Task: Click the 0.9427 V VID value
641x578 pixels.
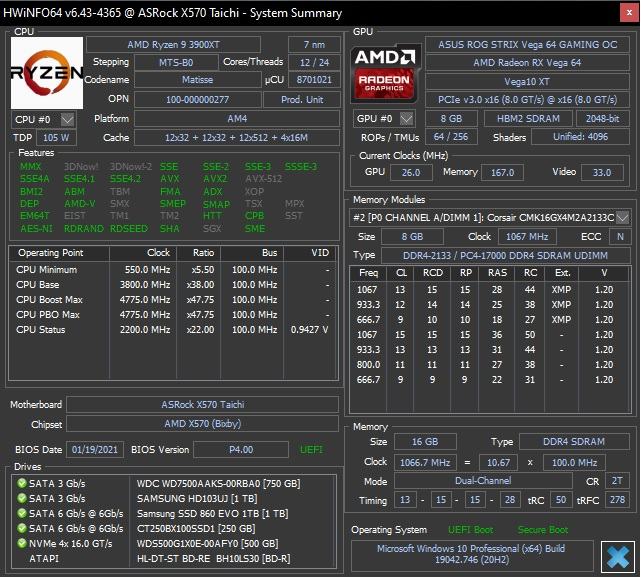Action: pyautogui.click(x=309, y=329)
